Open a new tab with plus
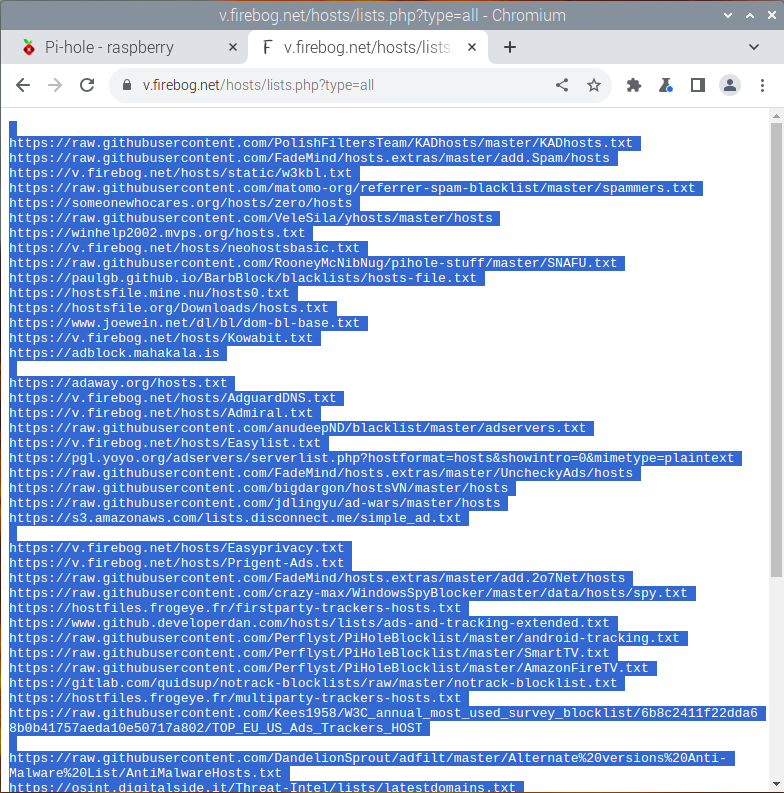The height and width of the screenshot is (793, 784). 510,47
